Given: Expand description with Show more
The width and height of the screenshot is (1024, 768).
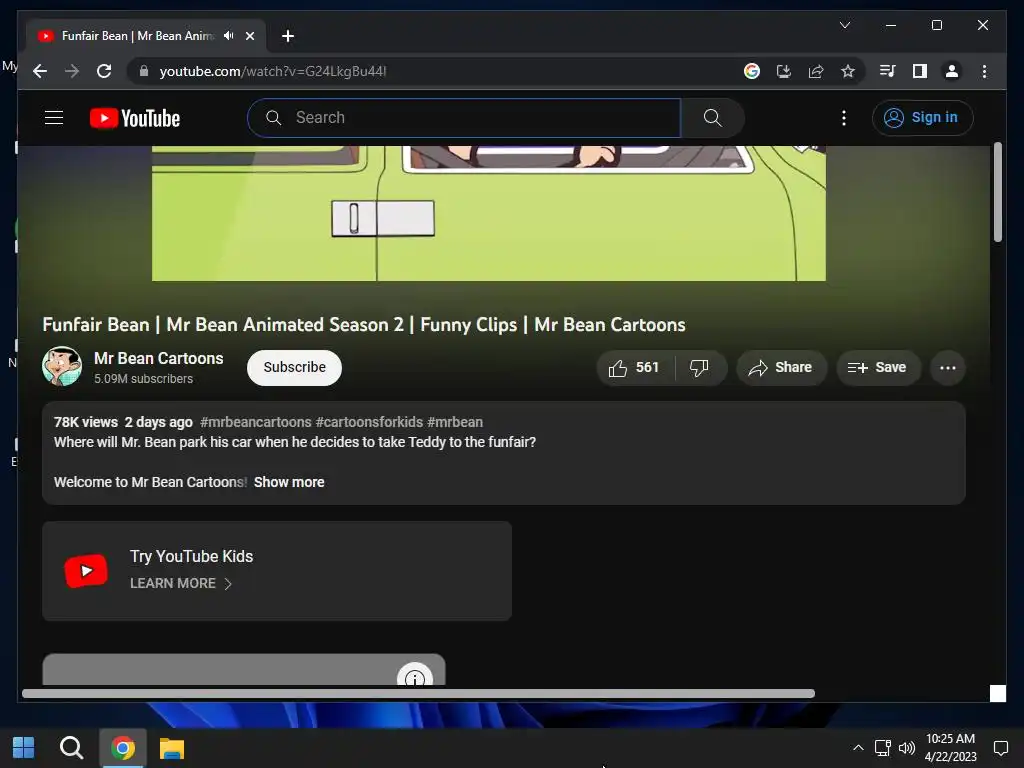Looking at the screenshot, I should (289, 482).
